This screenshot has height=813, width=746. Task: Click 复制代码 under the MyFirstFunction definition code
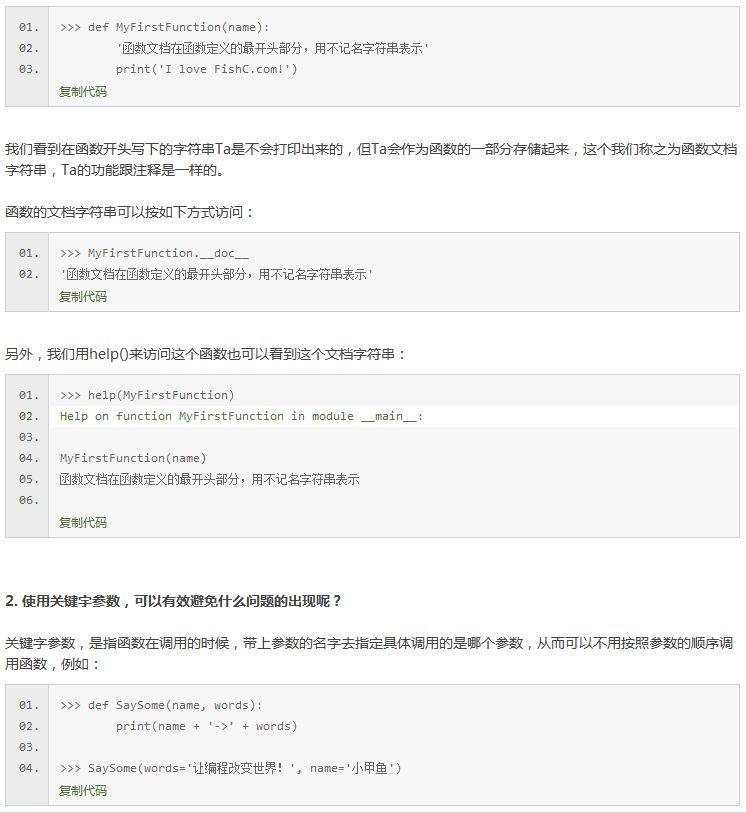[83, 92]
